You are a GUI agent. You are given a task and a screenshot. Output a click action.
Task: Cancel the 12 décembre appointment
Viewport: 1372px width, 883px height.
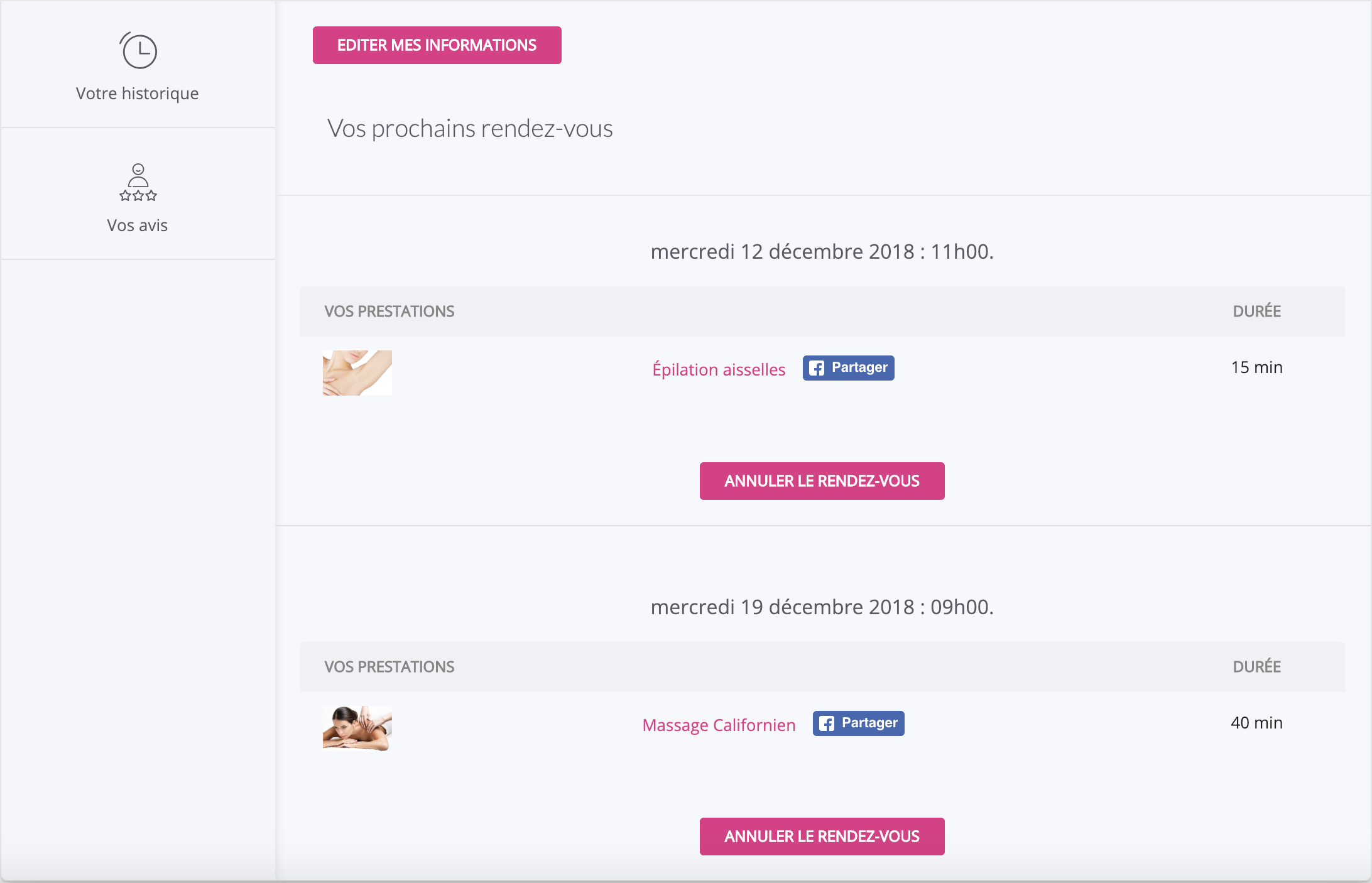coord(822,481)
